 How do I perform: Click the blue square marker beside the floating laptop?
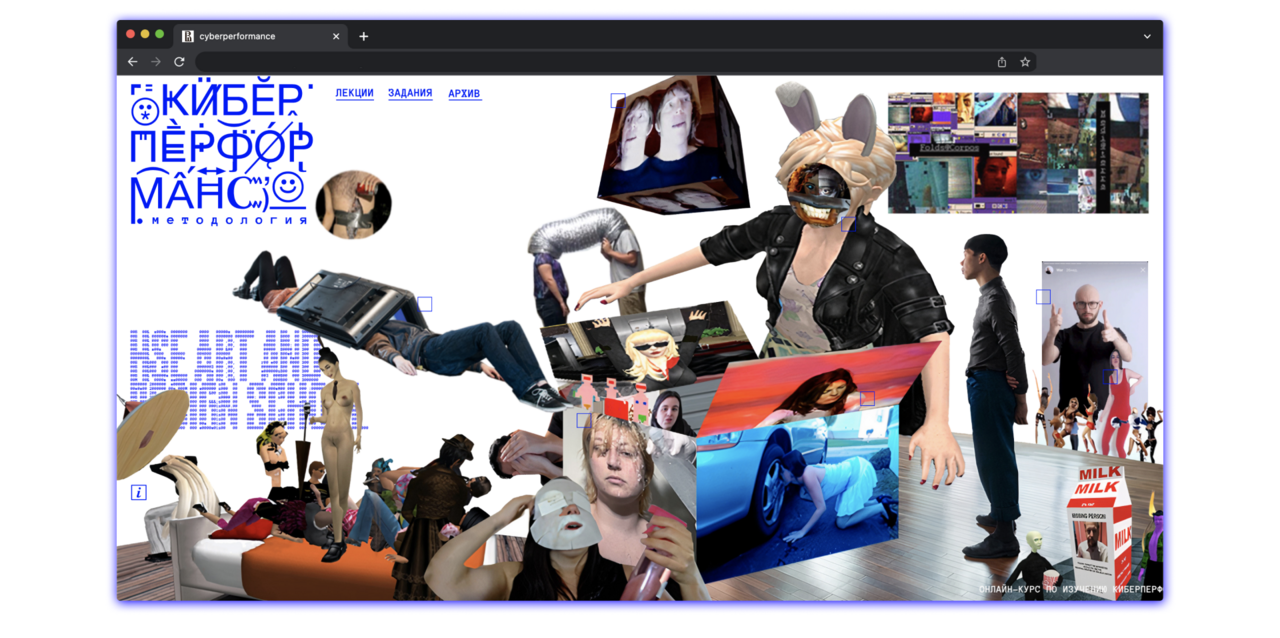coord(425,304)
